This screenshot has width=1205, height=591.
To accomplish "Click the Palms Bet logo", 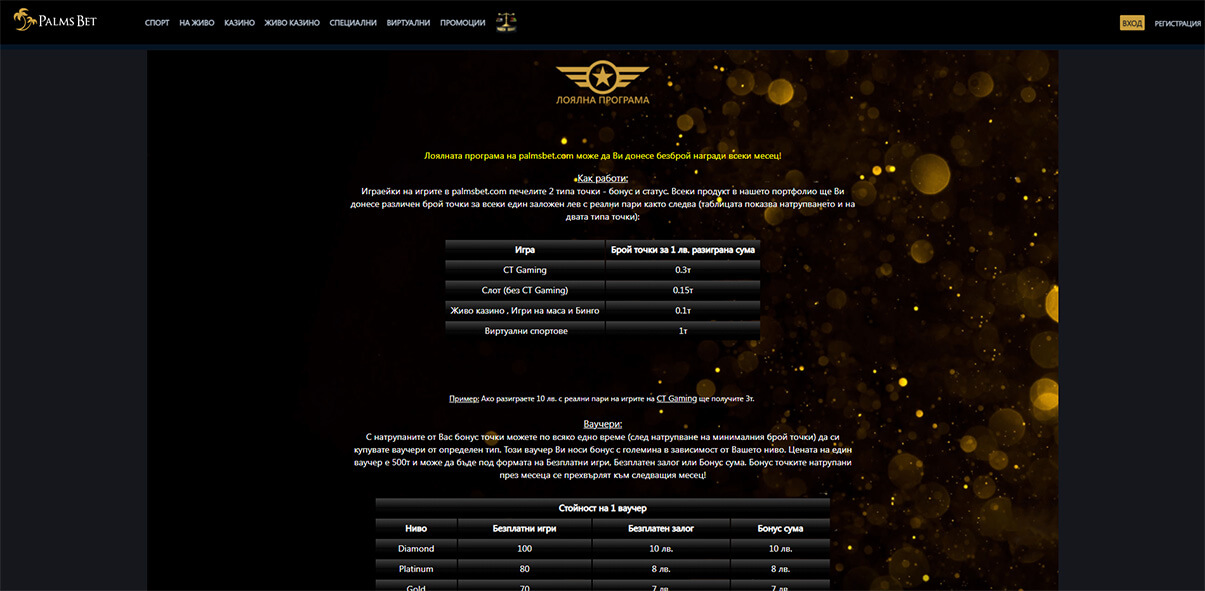I will [55, 21].
